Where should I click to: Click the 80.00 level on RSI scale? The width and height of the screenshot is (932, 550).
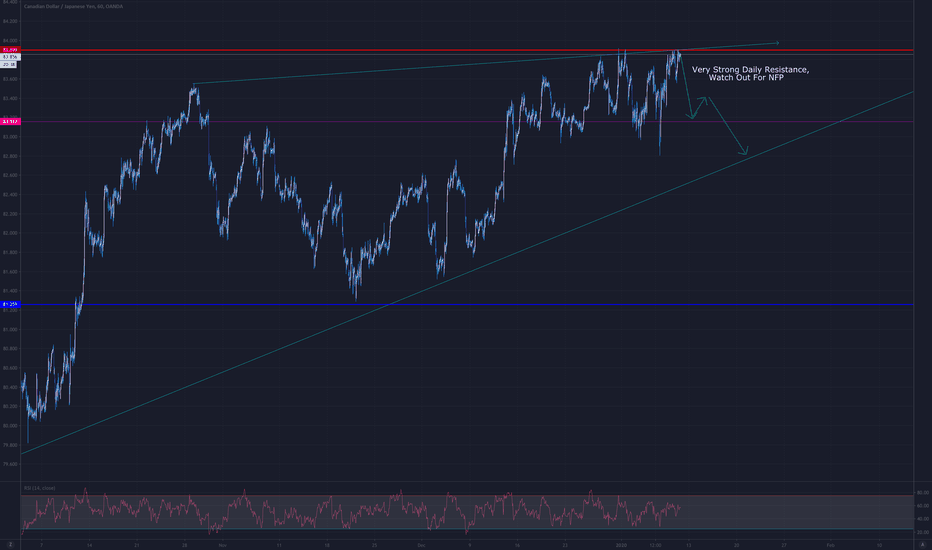(922, 493)
